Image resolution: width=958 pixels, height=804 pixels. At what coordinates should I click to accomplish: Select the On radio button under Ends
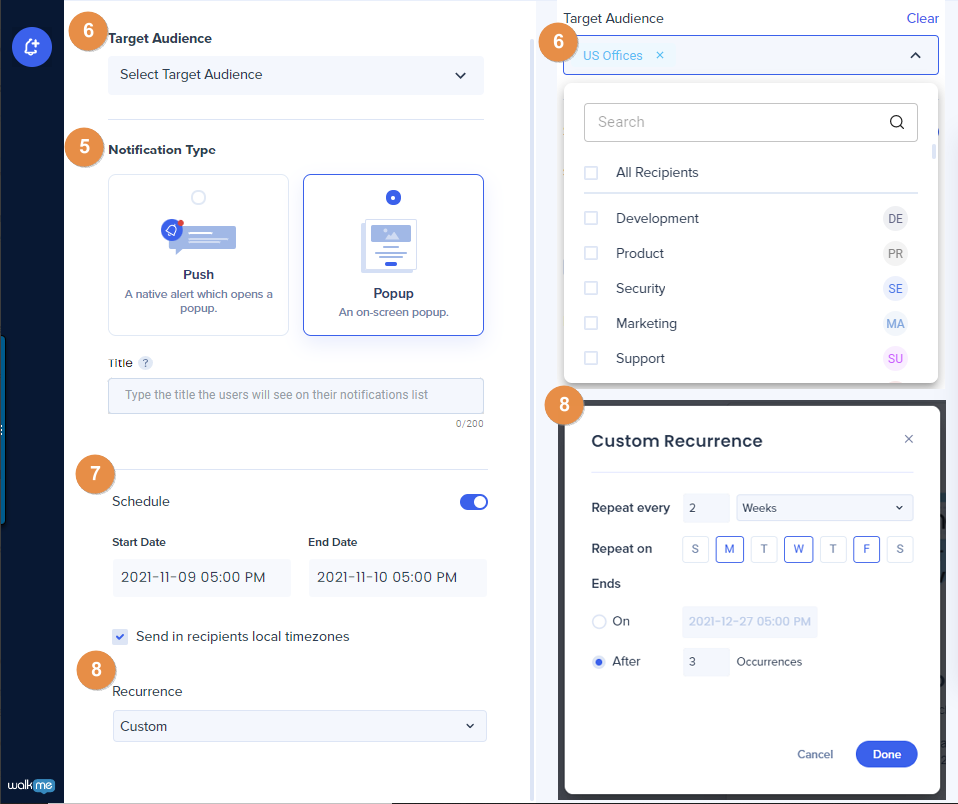click(x=600, y=620)
